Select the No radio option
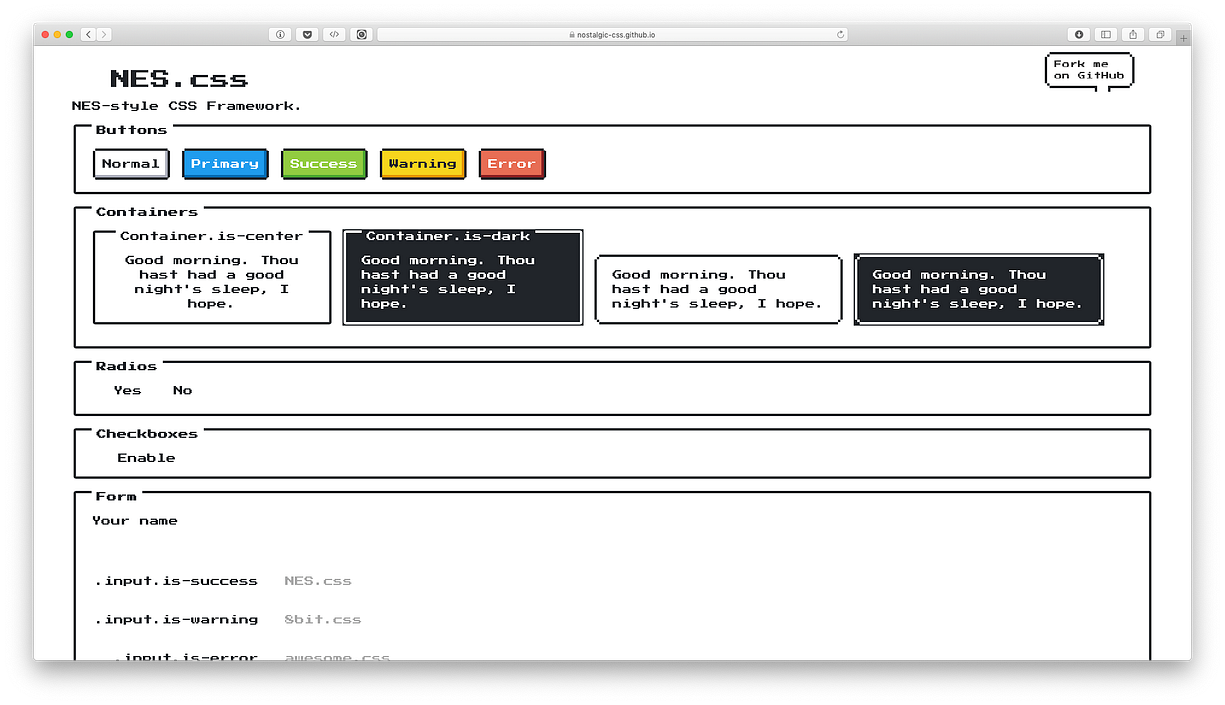The height and width of the screenshot is (705, 1225). 182,391
